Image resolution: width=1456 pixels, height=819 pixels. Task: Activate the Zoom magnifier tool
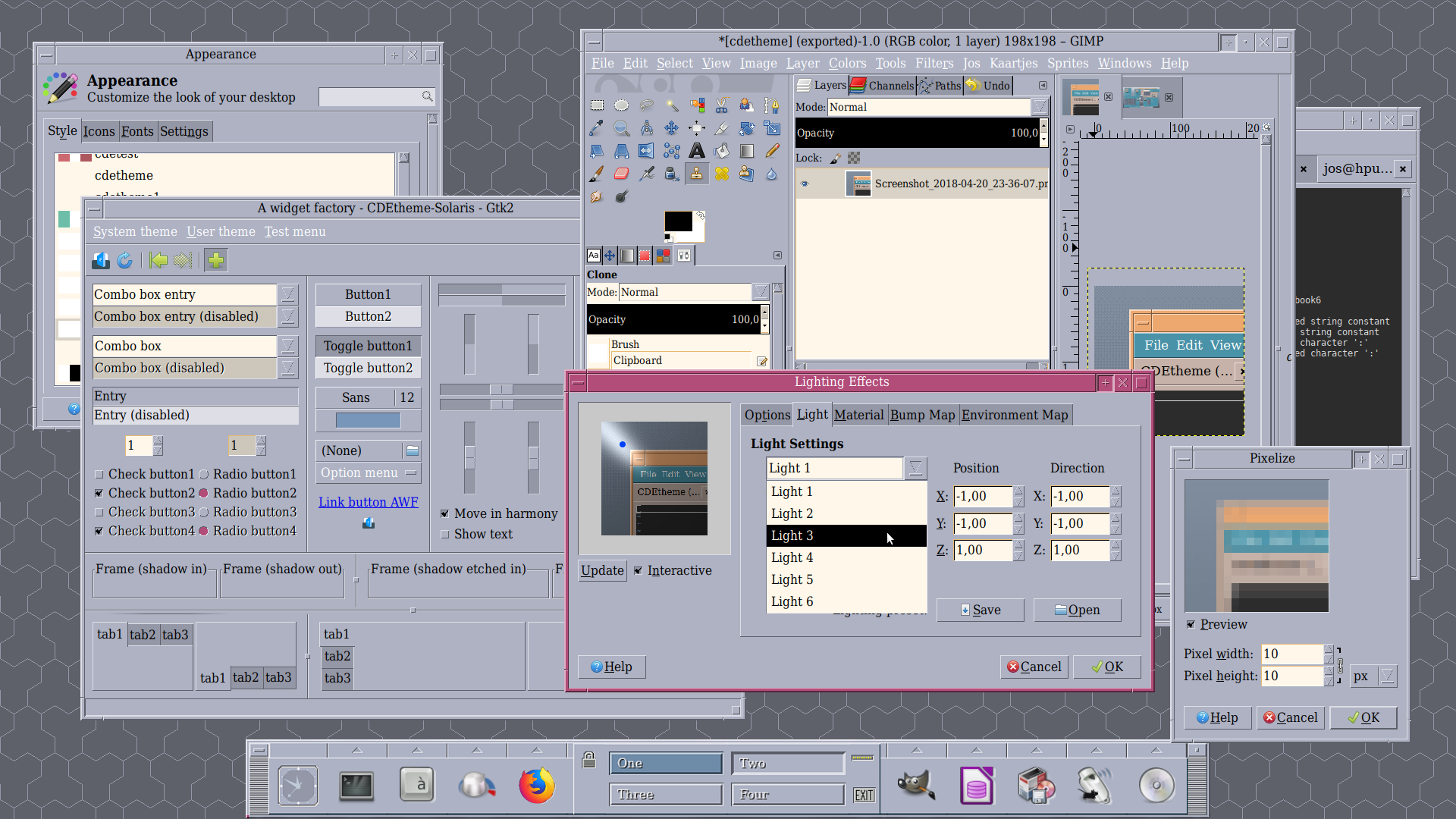[x=621, y=128]
